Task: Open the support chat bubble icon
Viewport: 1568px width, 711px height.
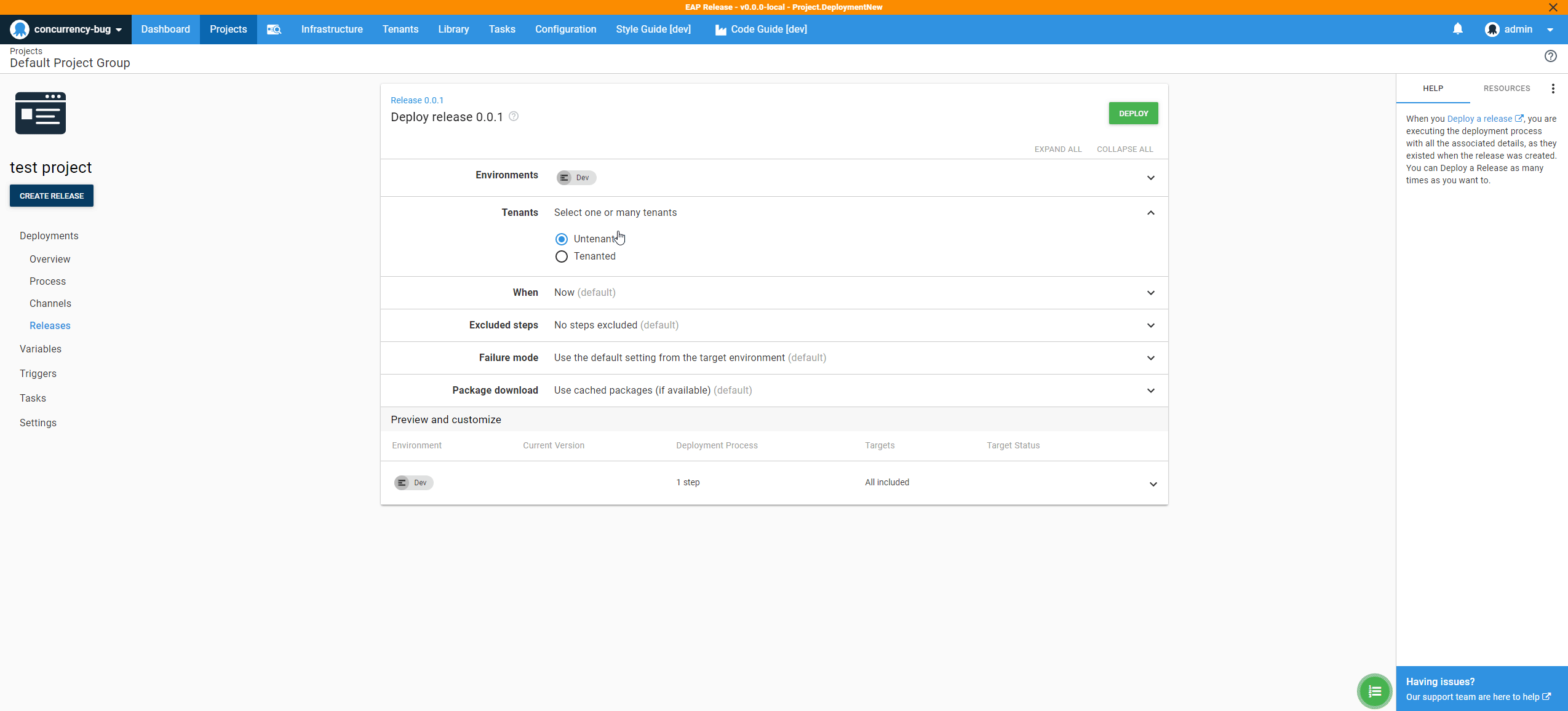Action: 1374,690
